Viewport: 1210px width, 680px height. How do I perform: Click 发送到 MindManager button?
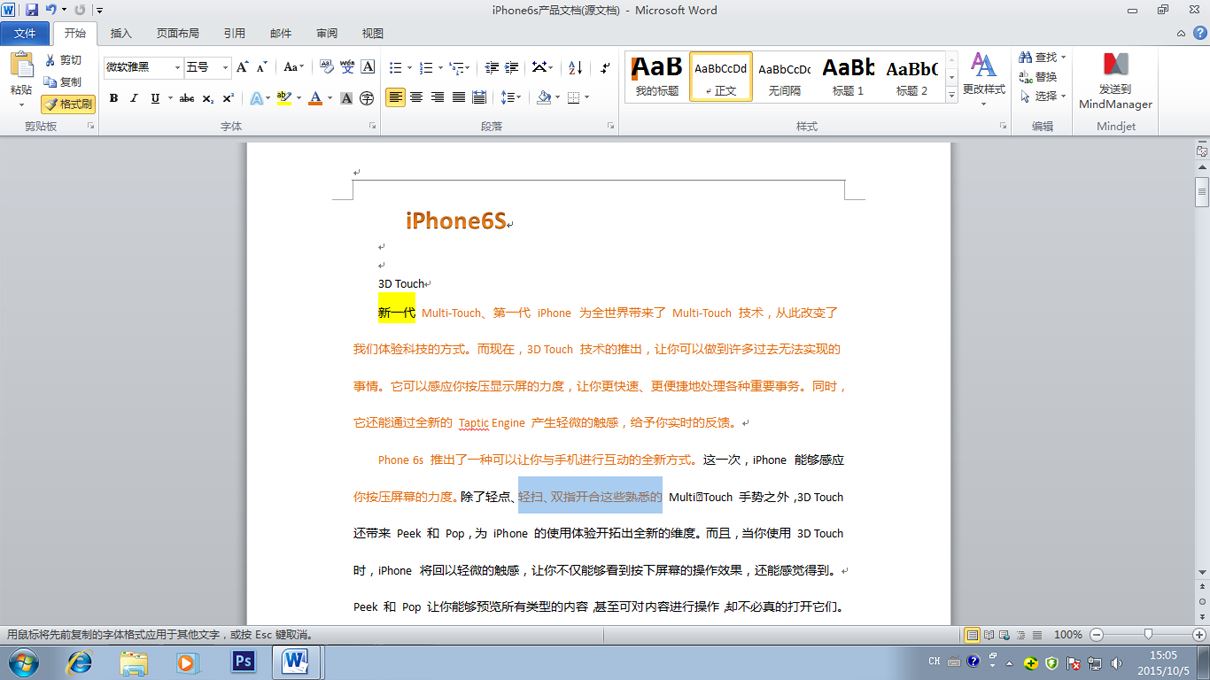(x=1115, y=81)
